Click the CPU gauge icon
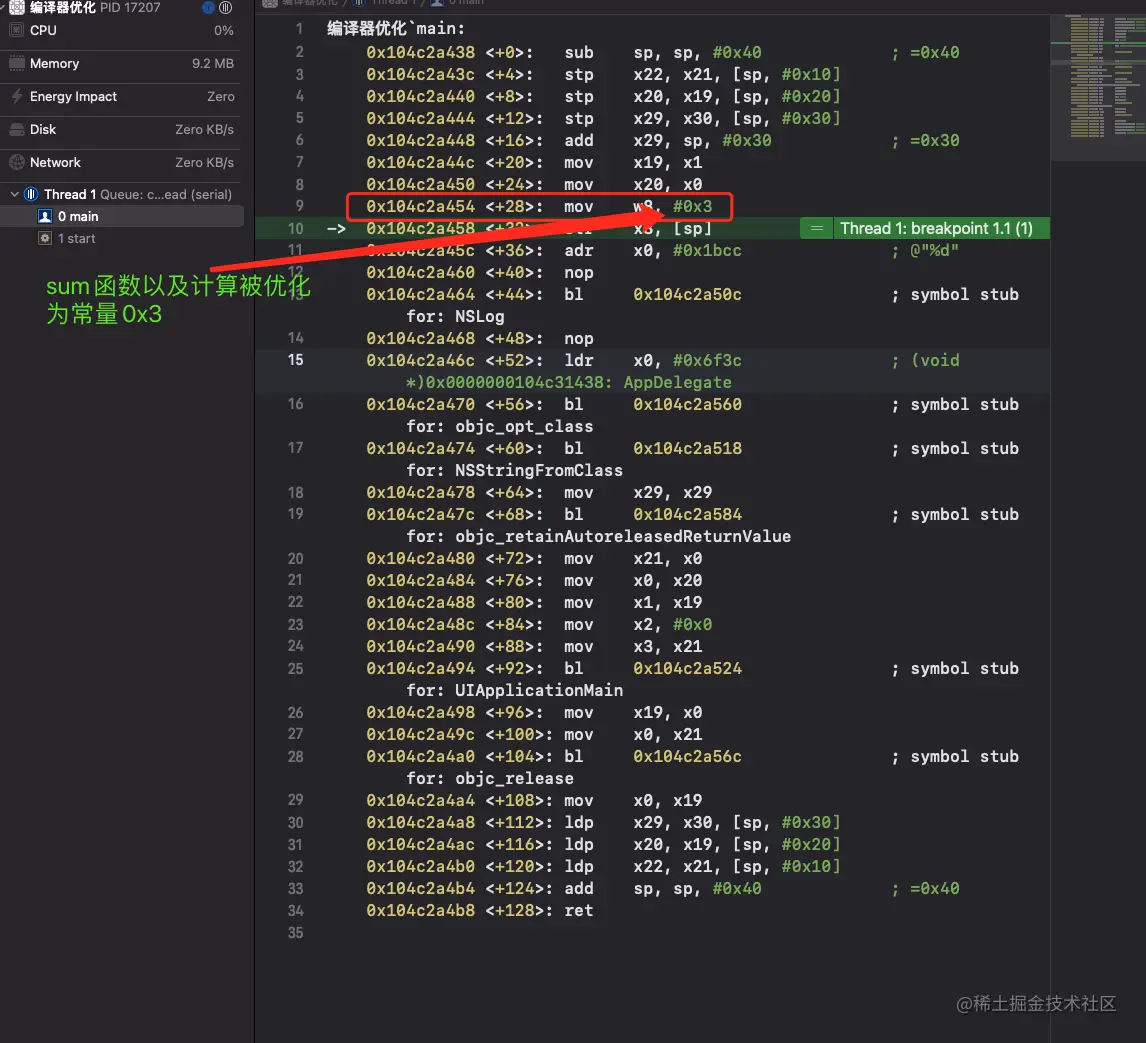Screen dimensions: 1146x1043 click(x=16, y=31)
